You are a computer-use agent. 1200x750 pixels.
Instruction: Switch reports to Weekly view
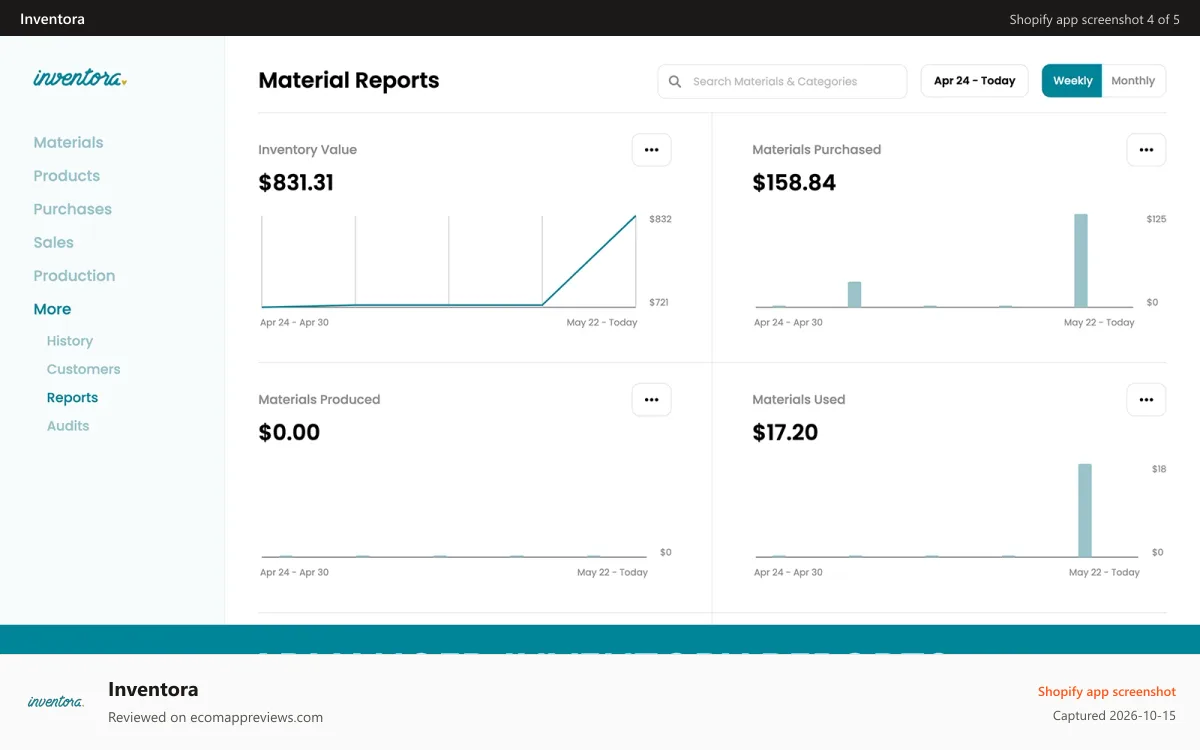1072,81
